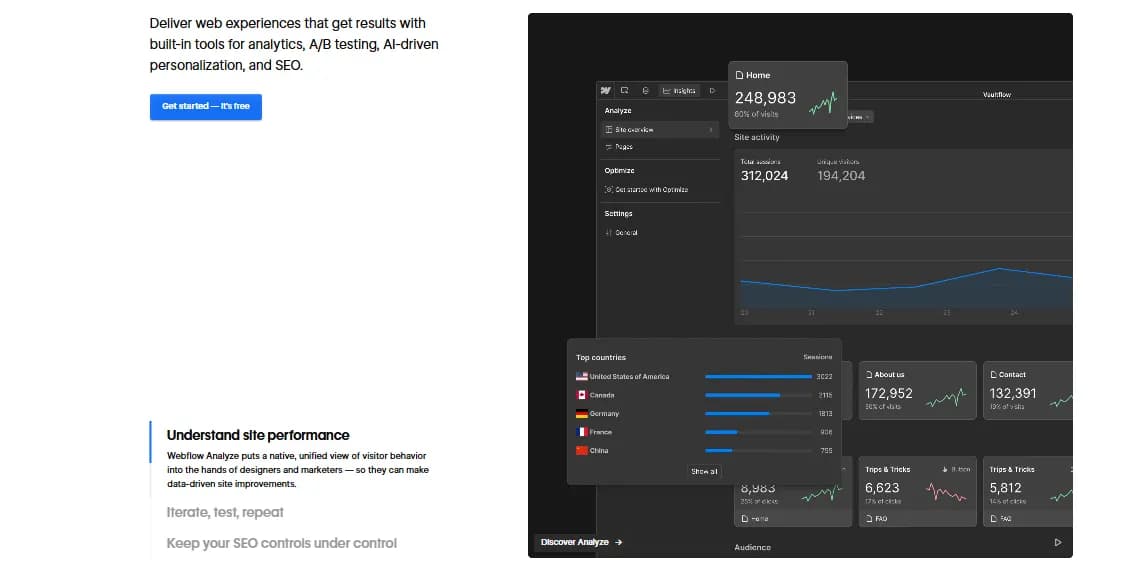Click the General settings sliders icon

609,233
